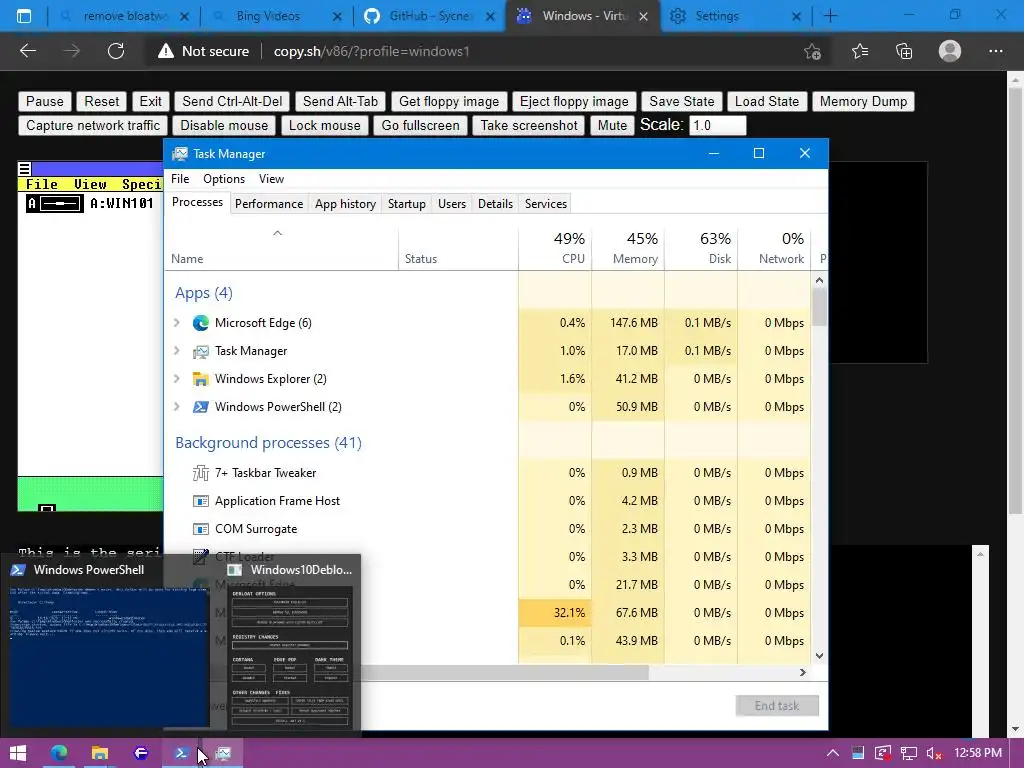
Task: Click the Task Manager process icon in list
Action: click(x=200, y=351)
